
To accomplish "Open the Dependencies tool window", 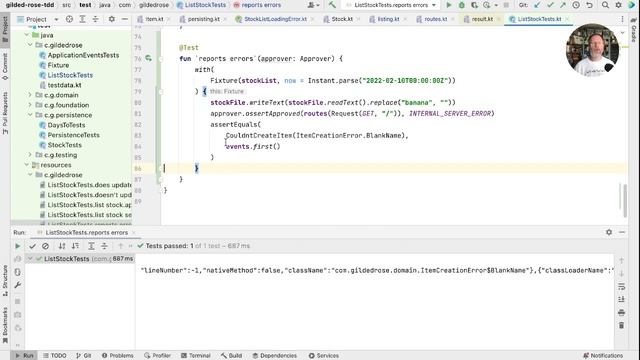I will tap(275, 356).
